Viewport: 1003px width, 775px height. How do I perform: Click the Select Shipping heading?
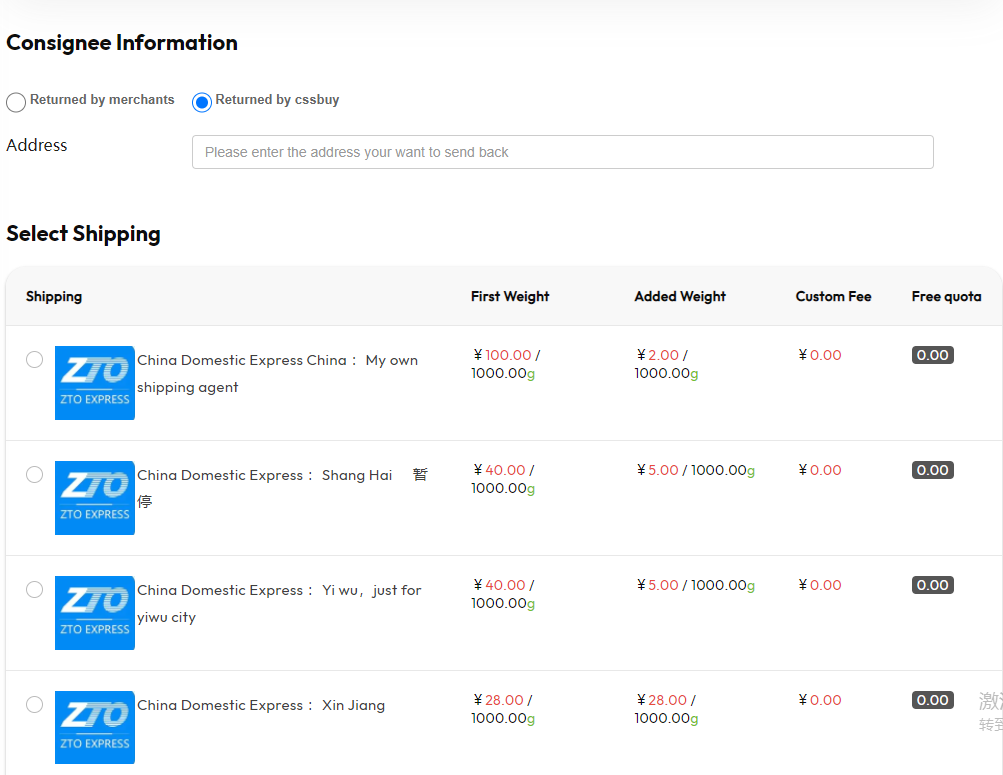pos(83,234)
